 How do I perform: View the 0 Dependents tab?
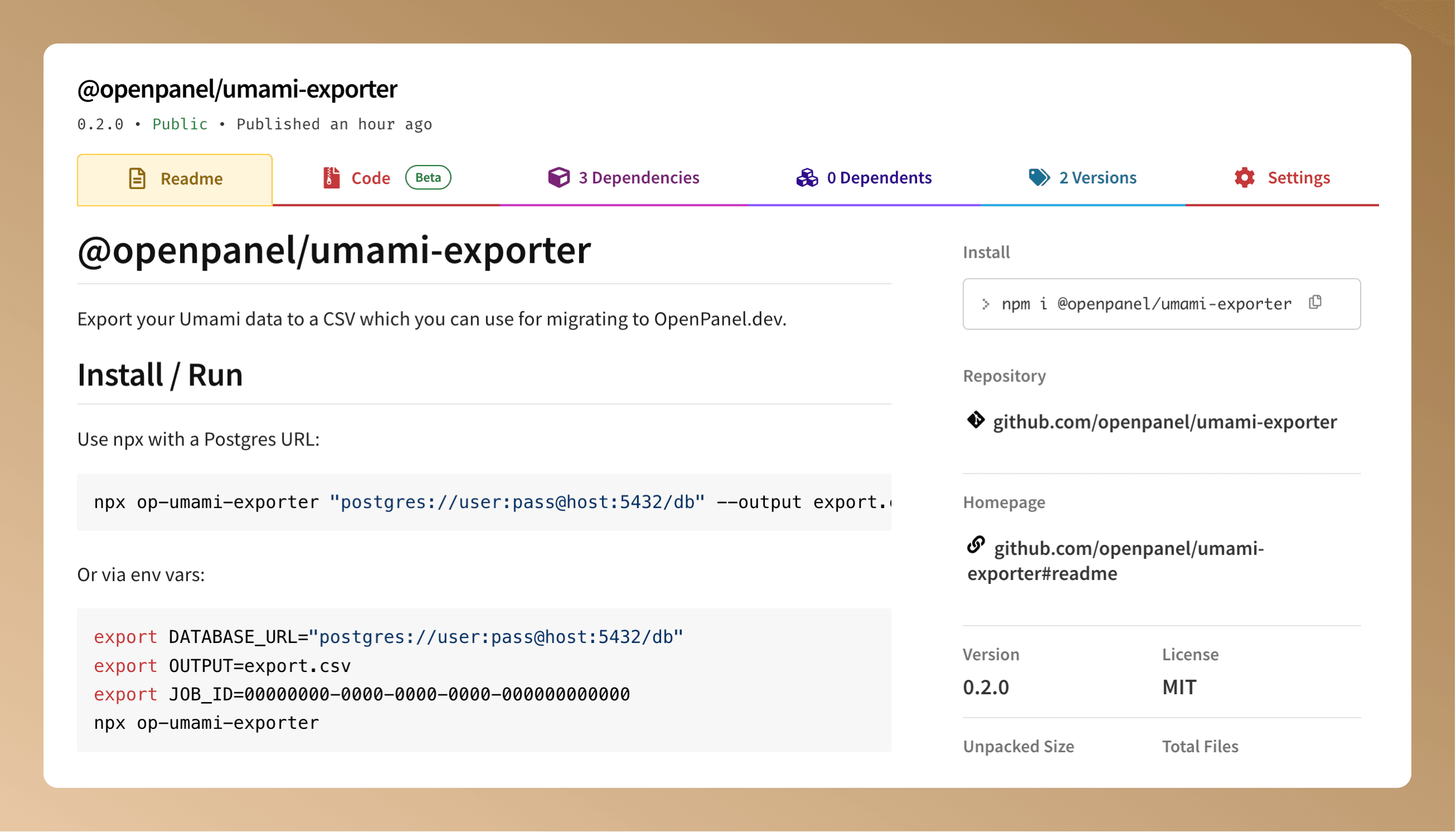coord(879,178)
